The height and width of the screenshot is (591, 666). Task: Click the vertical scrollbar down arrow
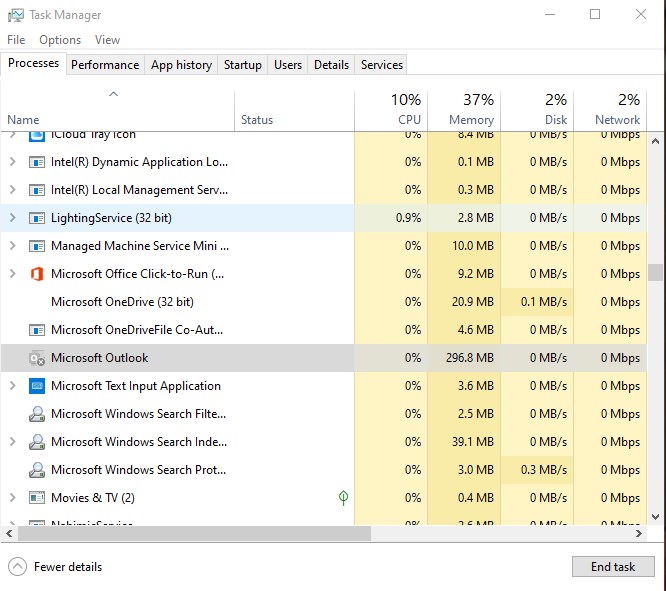655,517
